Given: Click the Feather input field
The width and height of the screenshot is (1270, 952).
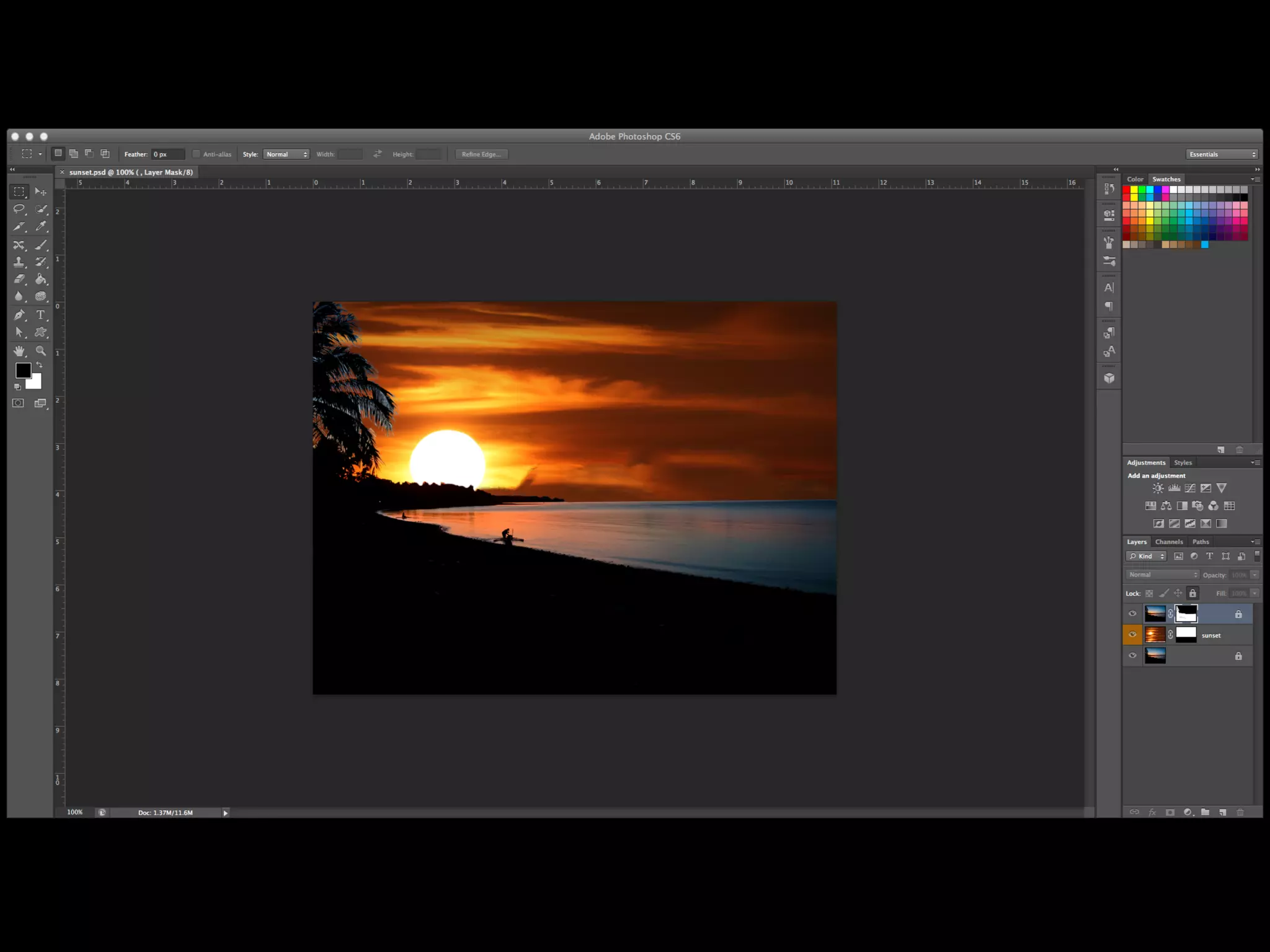Looking at the screenshot, I should click(x=167, y=154).
